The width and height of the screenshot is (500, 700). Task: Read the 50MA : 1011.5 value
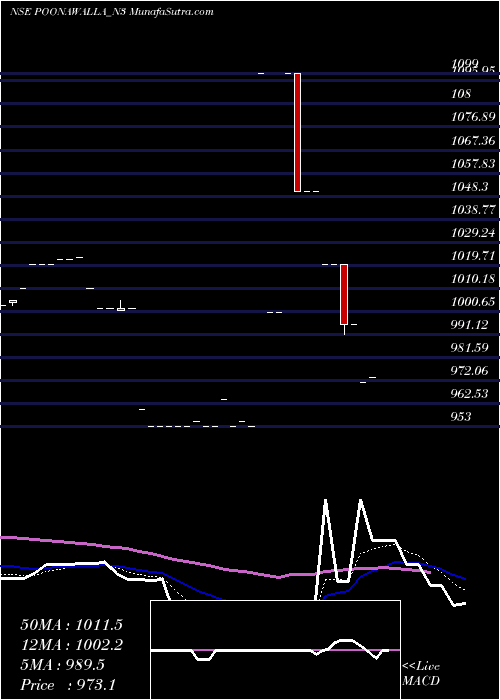coord(71,625)
